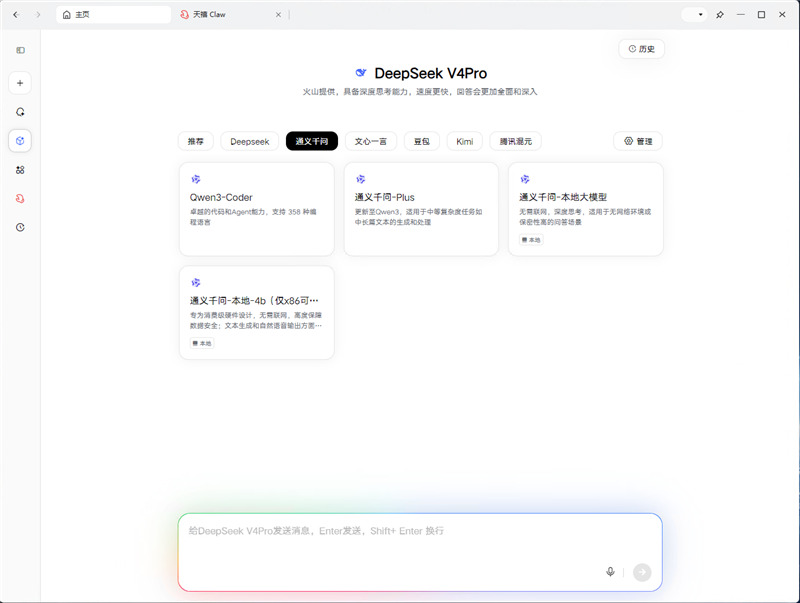Screen dimensions: 800x603
Task: Choose the 通义千问-Plus model card
Action: coord(421,209)
